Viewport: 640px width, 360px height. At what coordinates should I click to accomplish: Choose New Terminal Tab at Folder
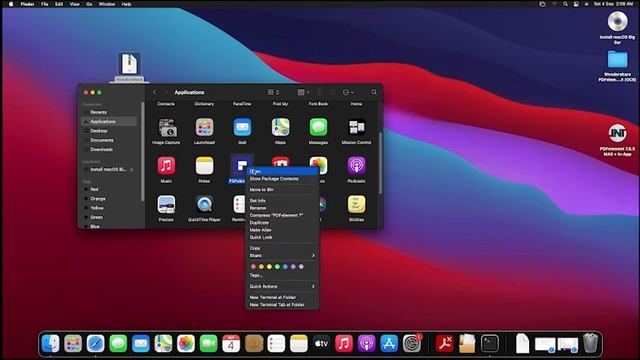point(282,305)
